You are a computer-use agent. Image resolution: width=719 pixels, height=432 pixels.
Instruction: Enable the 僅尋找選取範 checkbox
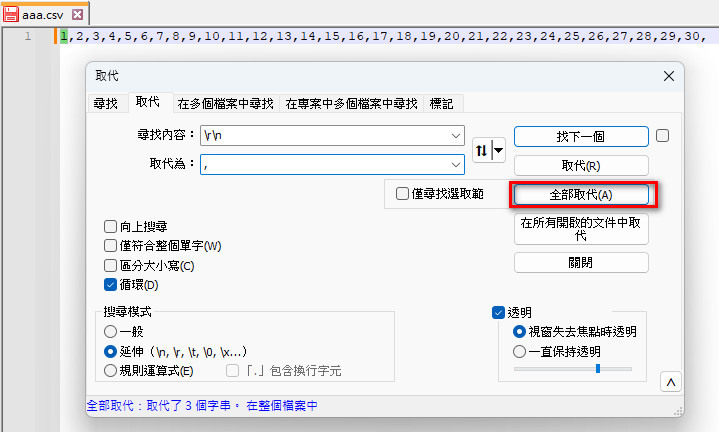click(x=402, y=194)
